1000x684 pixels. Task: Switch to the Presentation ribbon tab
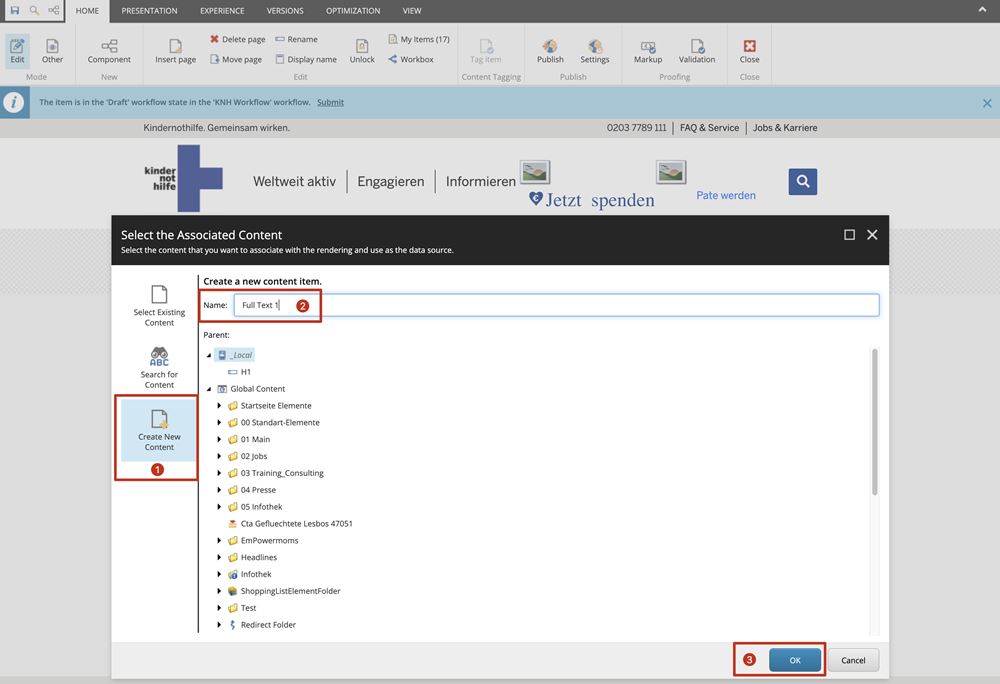pyautogui.click(x=149, y=10)
